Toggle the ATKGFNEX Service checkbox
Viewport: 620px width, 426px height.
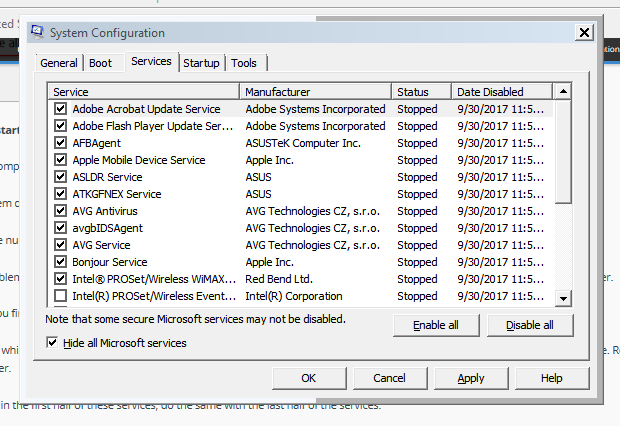click(x=60, y=194)
